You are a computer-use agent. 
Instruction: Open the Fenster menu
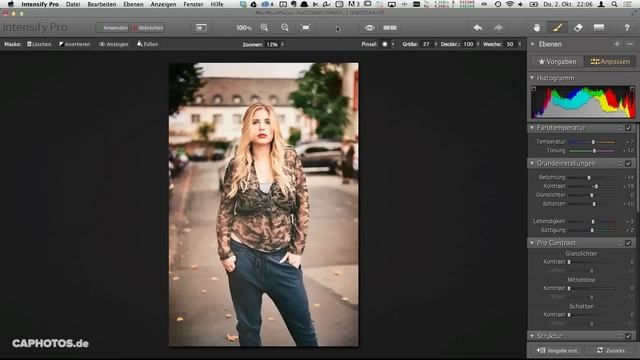tap(193, 4)
